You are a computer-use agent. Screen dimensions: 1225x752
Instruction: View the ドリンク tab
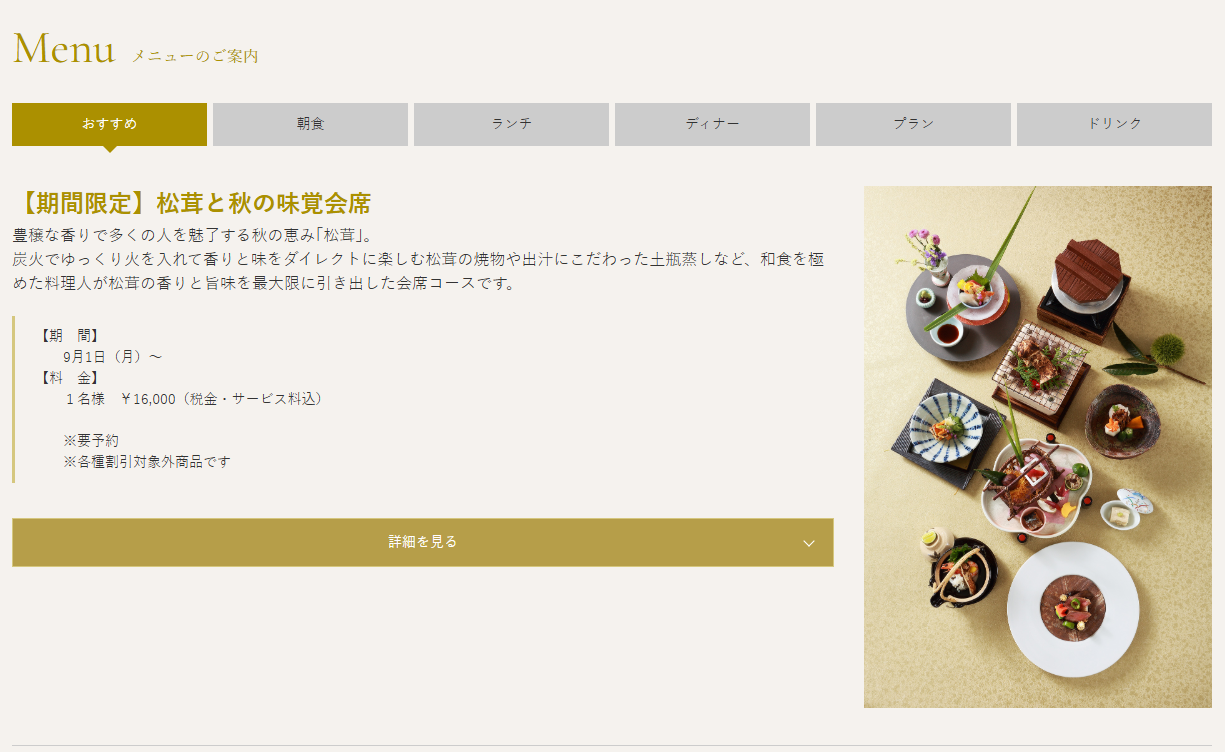pyautogui.click(x=1114, y=124)
